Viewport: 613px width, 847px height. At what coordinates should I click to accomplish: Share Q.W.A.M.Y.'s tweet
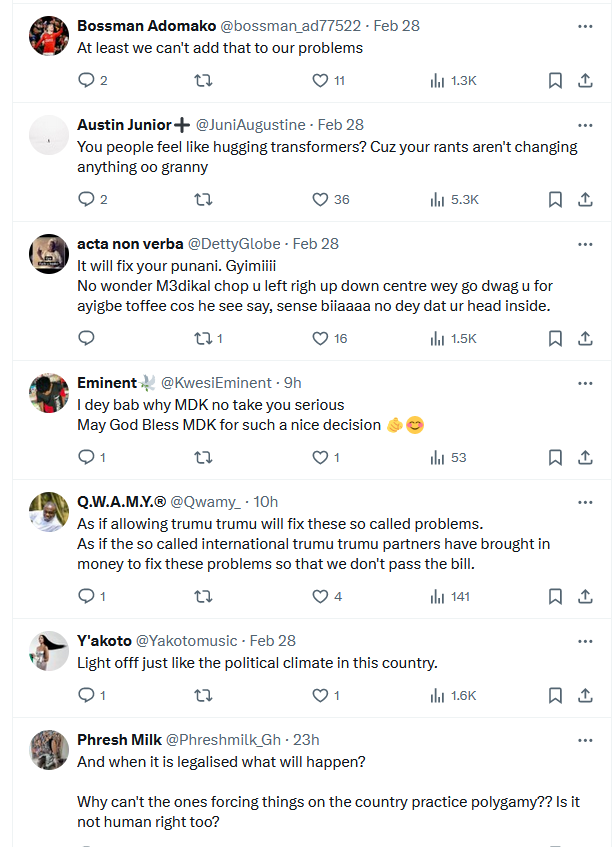[586, 596]
